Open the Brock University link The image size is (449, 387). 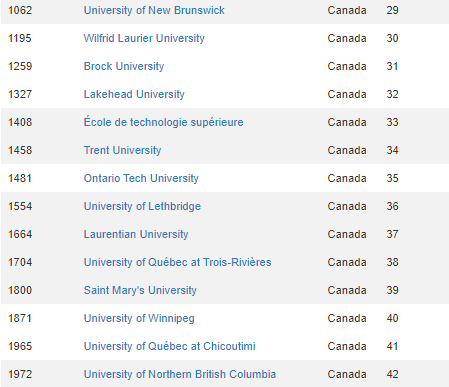[124, 66]
